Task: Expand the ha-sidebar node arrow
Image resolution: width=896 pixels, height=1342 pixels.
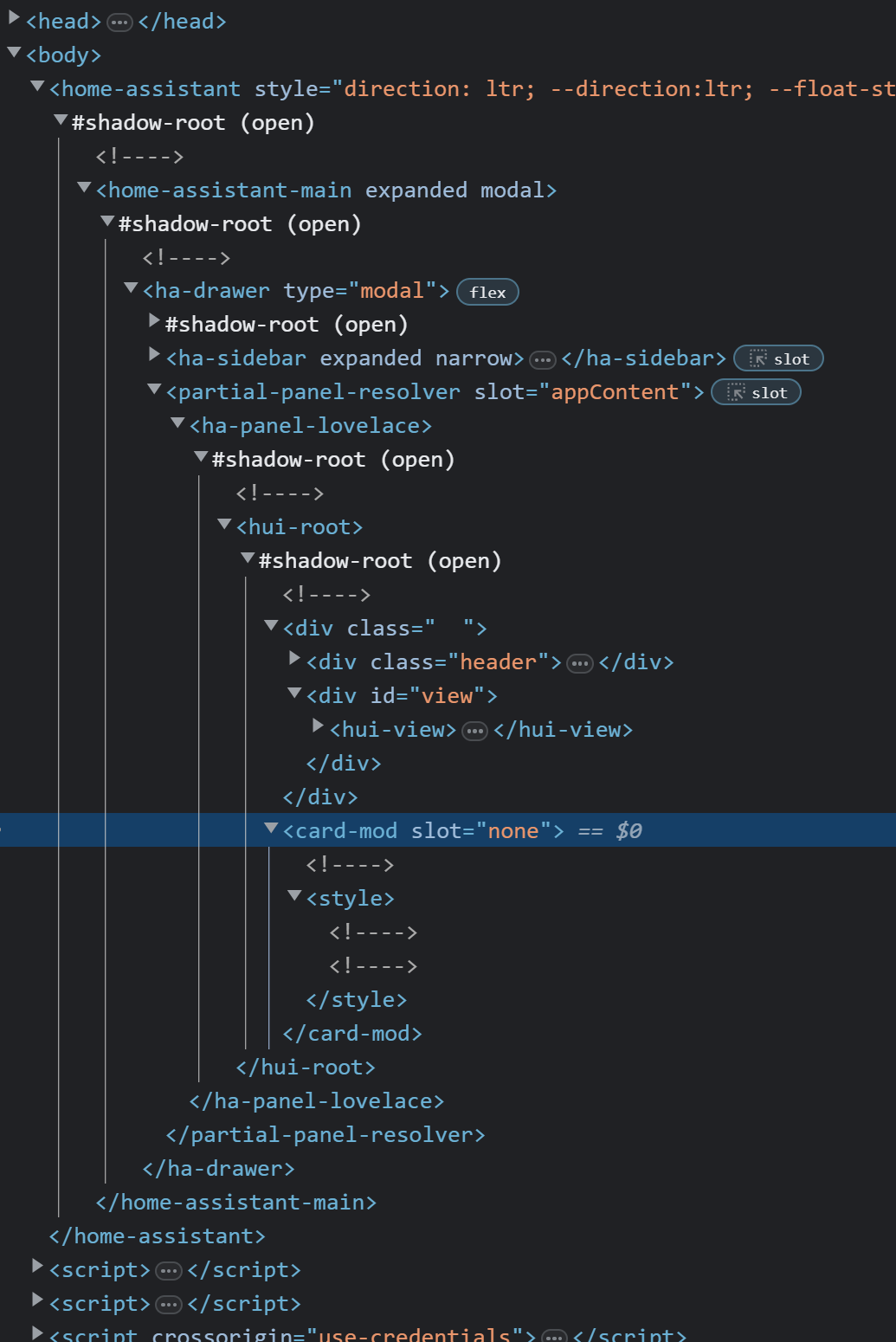Action: pyautogui.click(x=154, y=355)
